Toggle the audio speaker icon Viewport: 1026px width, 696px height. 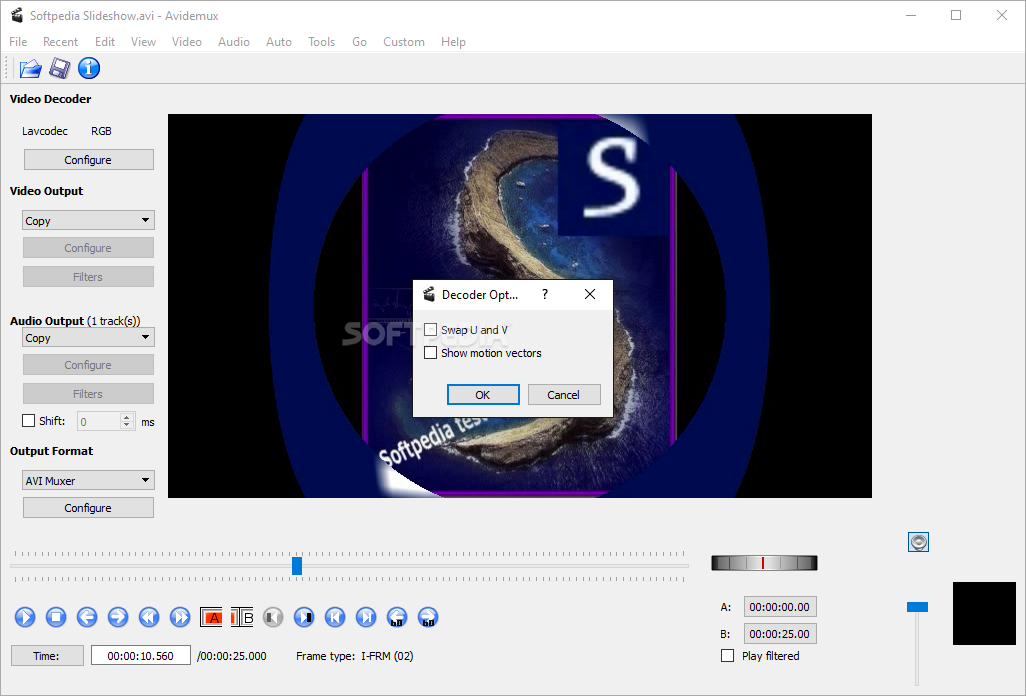click(x=919, y=542)
